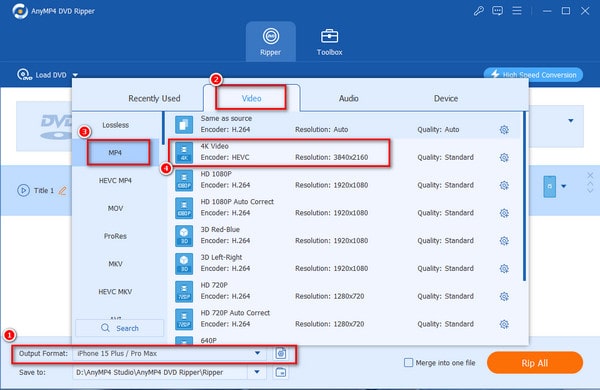Click the HD 720P preset icon

[184, 291]
